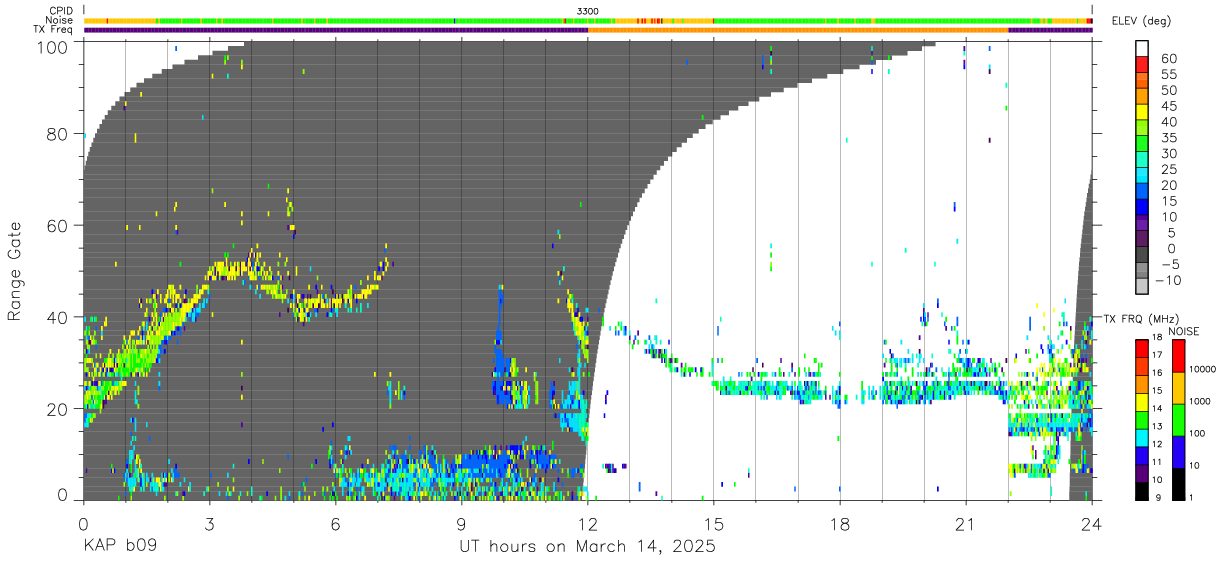Viewport: 1228px width, 567px height.
Task: Click the 16 label on the TX FRQ scale
Action: point(1159,372)
